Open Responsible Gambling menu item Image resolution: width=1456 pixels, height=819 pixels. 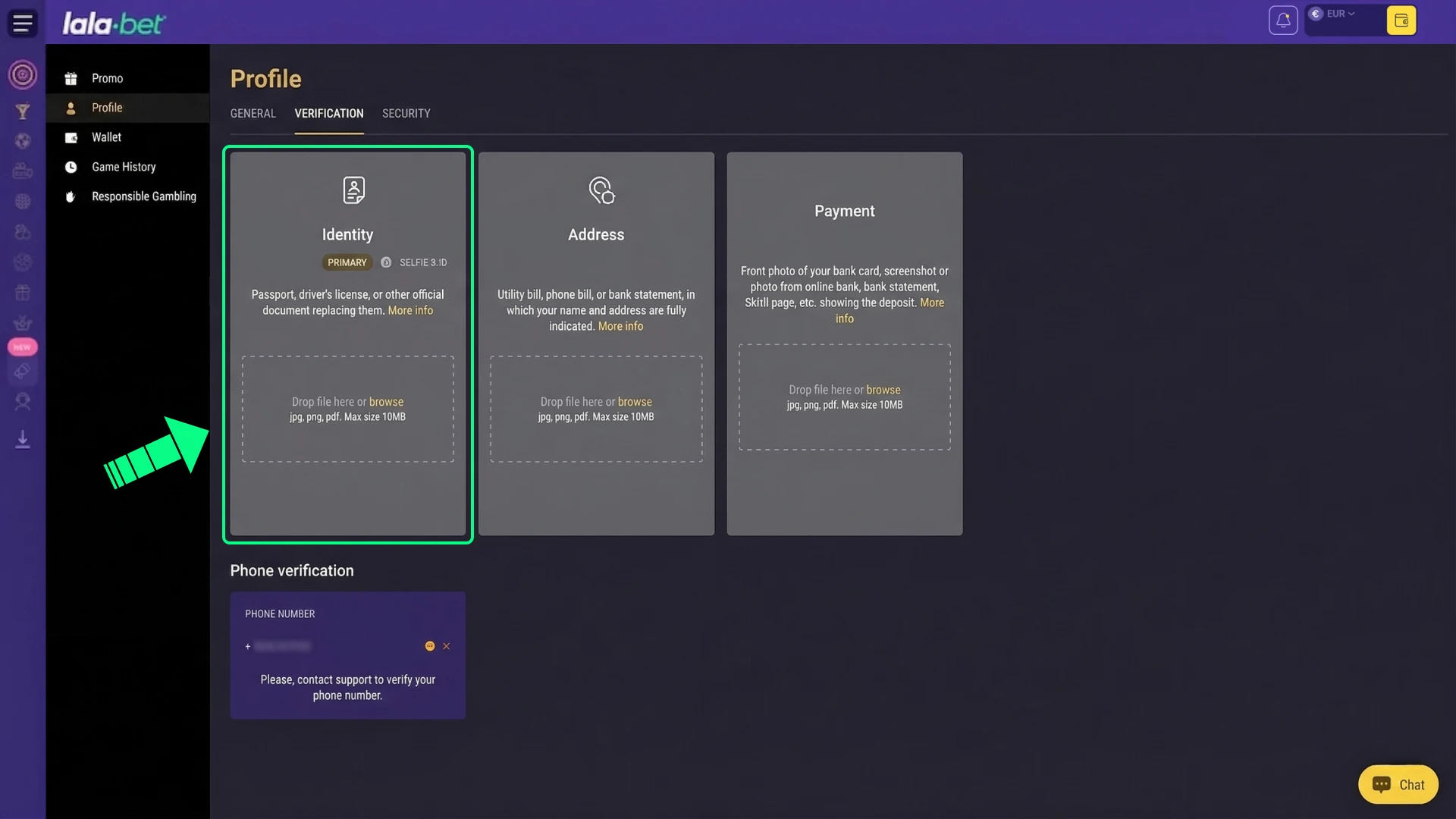click(127, 196)
